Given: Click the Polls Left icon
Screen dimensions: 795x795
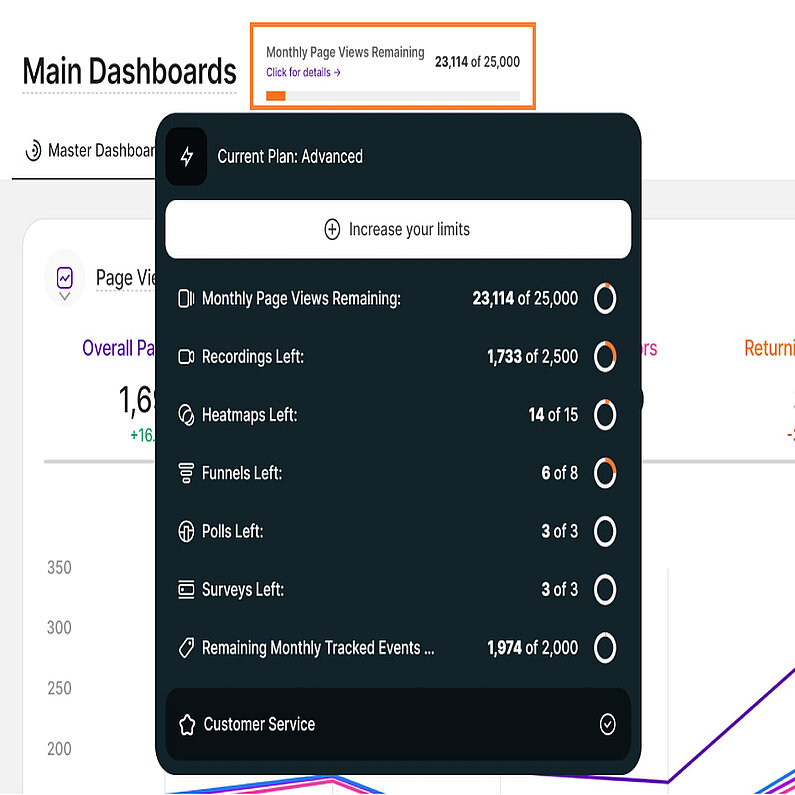Looking at the screenshot, I should point(185,532).
